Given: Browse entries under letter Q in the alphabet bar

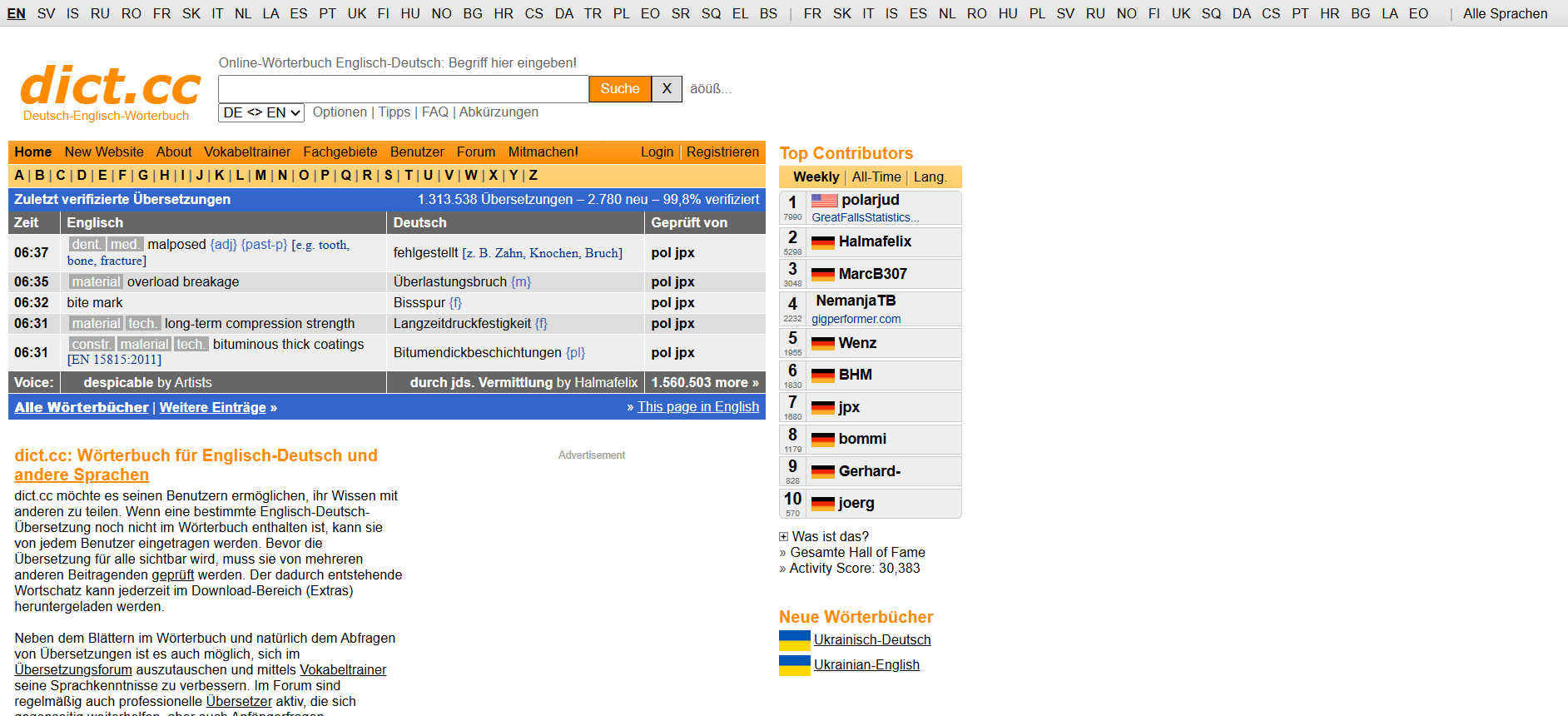Looking at the screenshot, I should point(346,176).
